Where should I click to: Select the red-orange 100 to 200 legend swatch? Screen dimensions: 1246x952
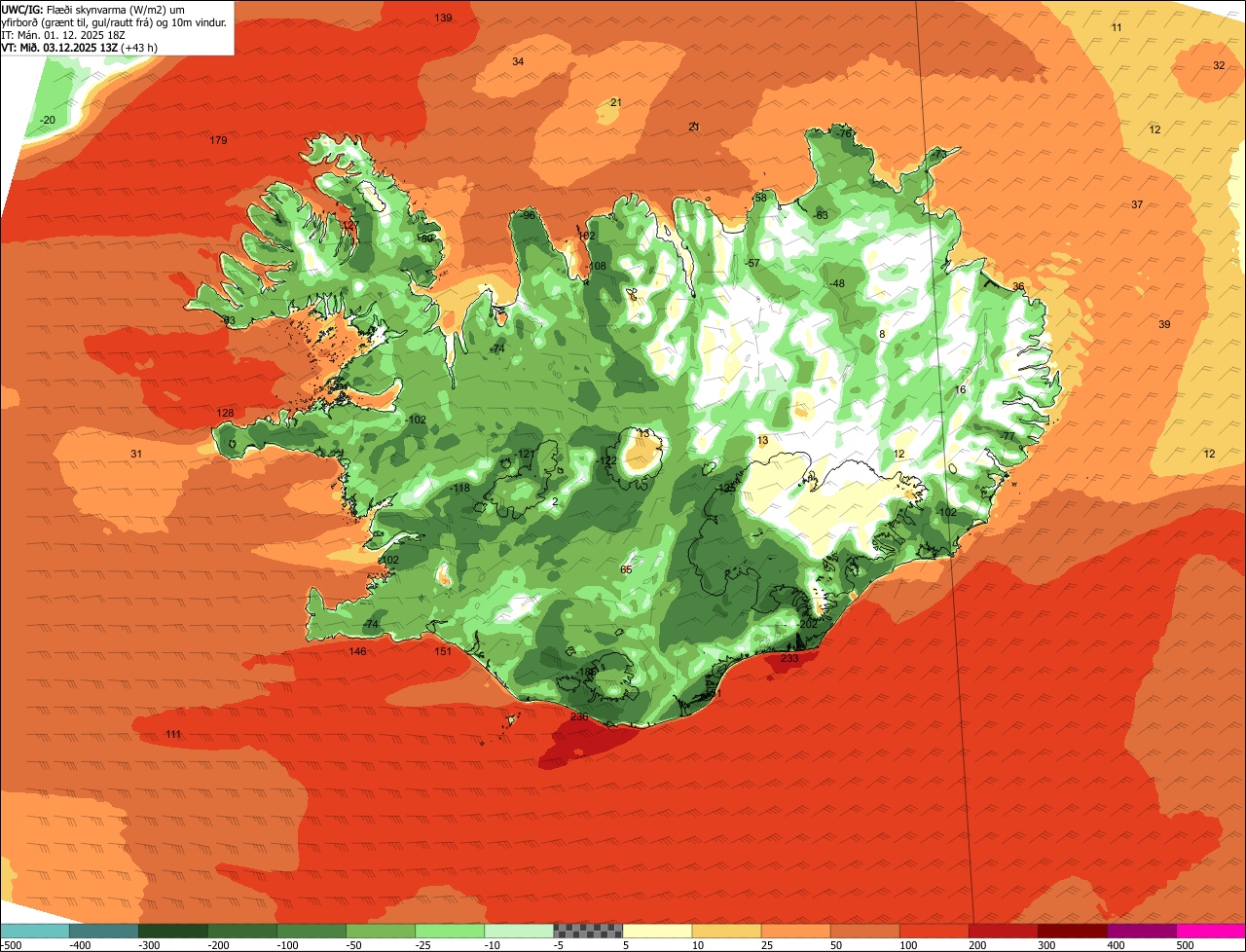tap(934, 931)
